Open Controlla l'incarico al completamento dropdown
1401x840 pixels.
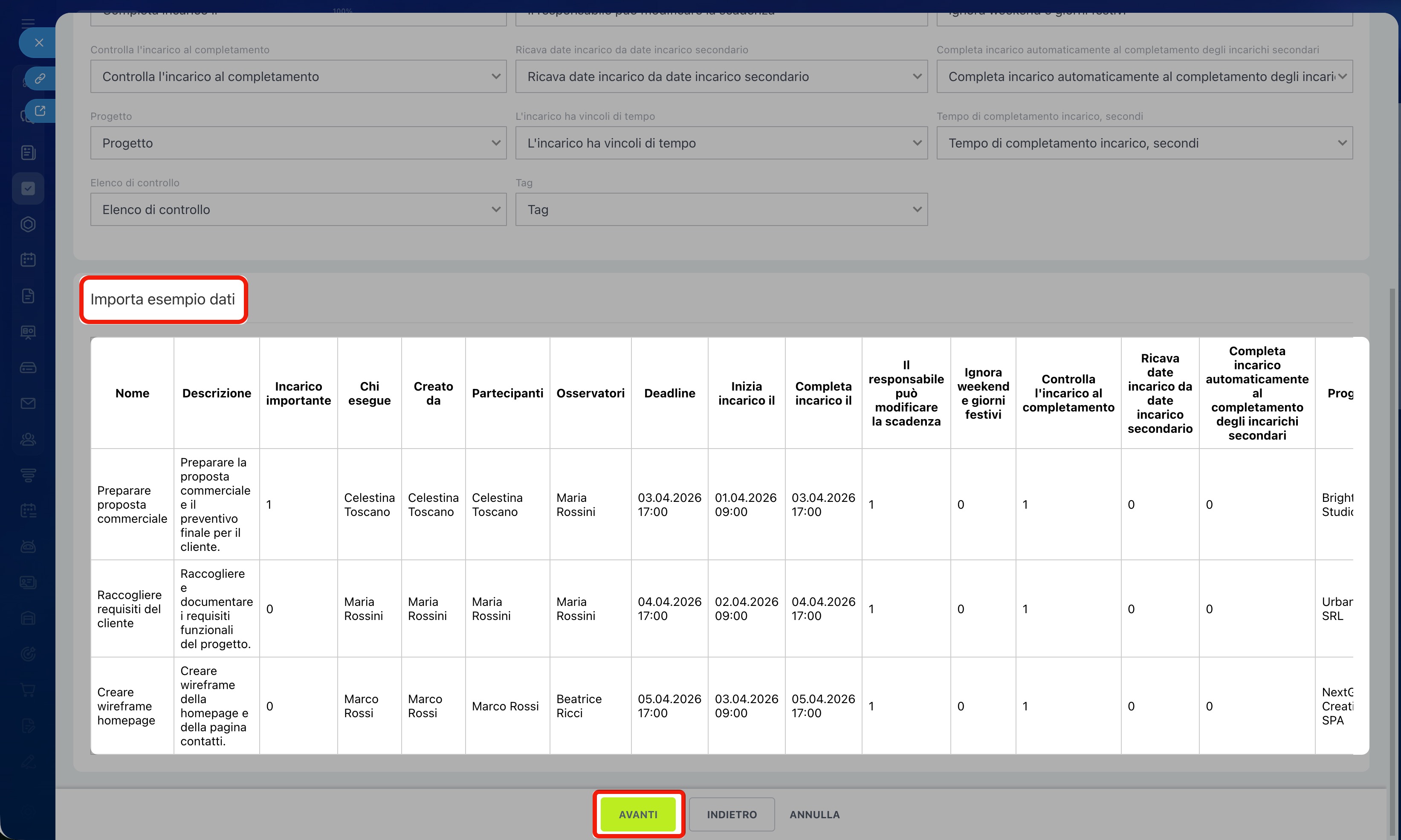(x=298, y=76)
